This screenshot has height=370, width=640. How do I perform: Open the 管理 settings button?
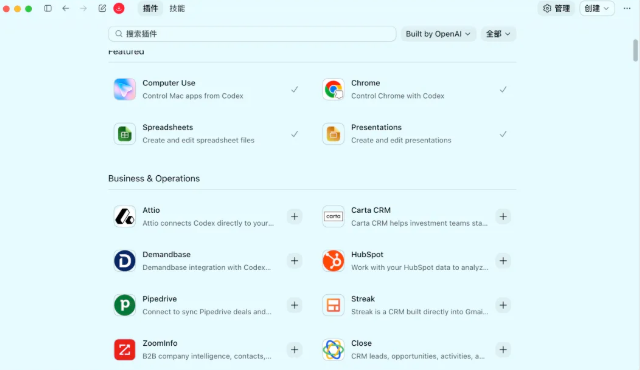click(556, 8)
